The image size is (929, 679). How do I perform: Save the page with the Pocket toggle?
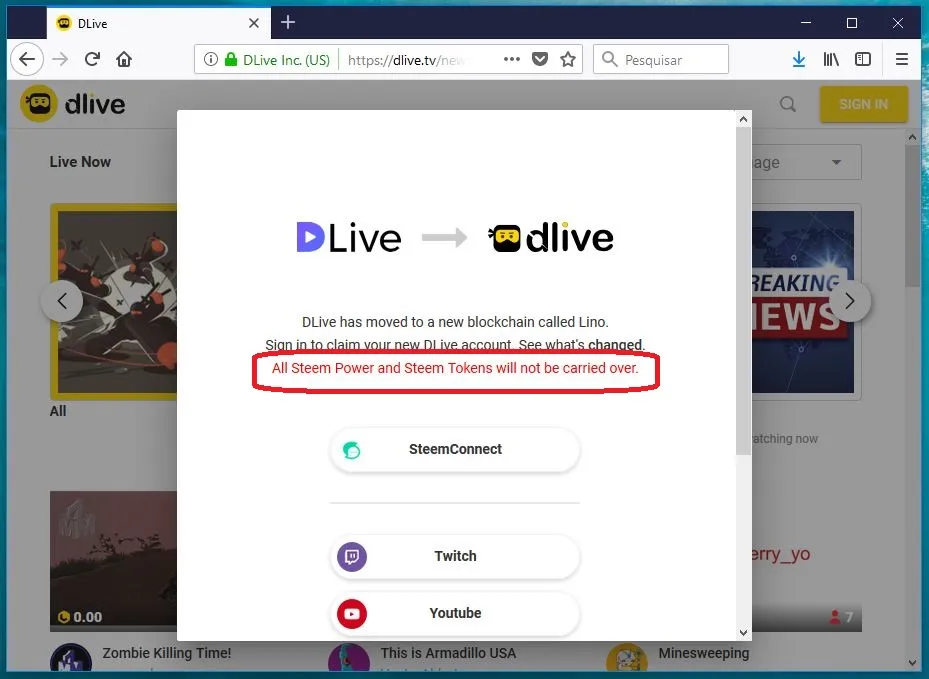tap(540, 59)
